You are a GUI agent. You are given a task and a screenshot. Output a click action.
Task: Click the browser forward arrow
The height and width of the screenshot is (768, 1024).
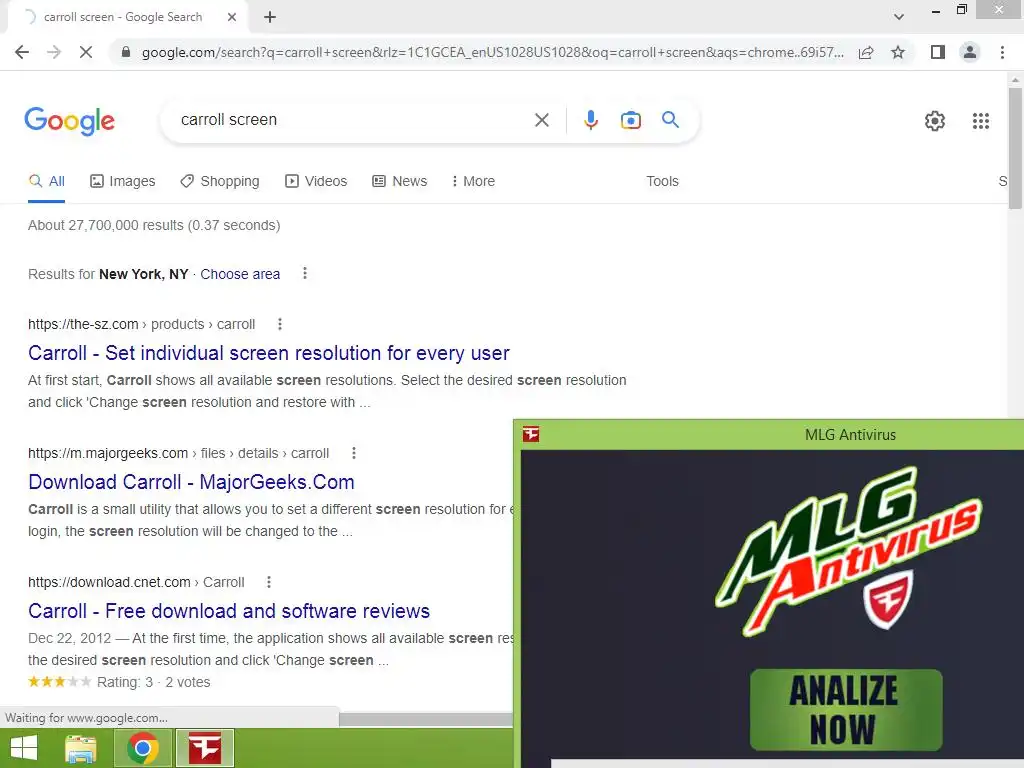click(54, 52)
